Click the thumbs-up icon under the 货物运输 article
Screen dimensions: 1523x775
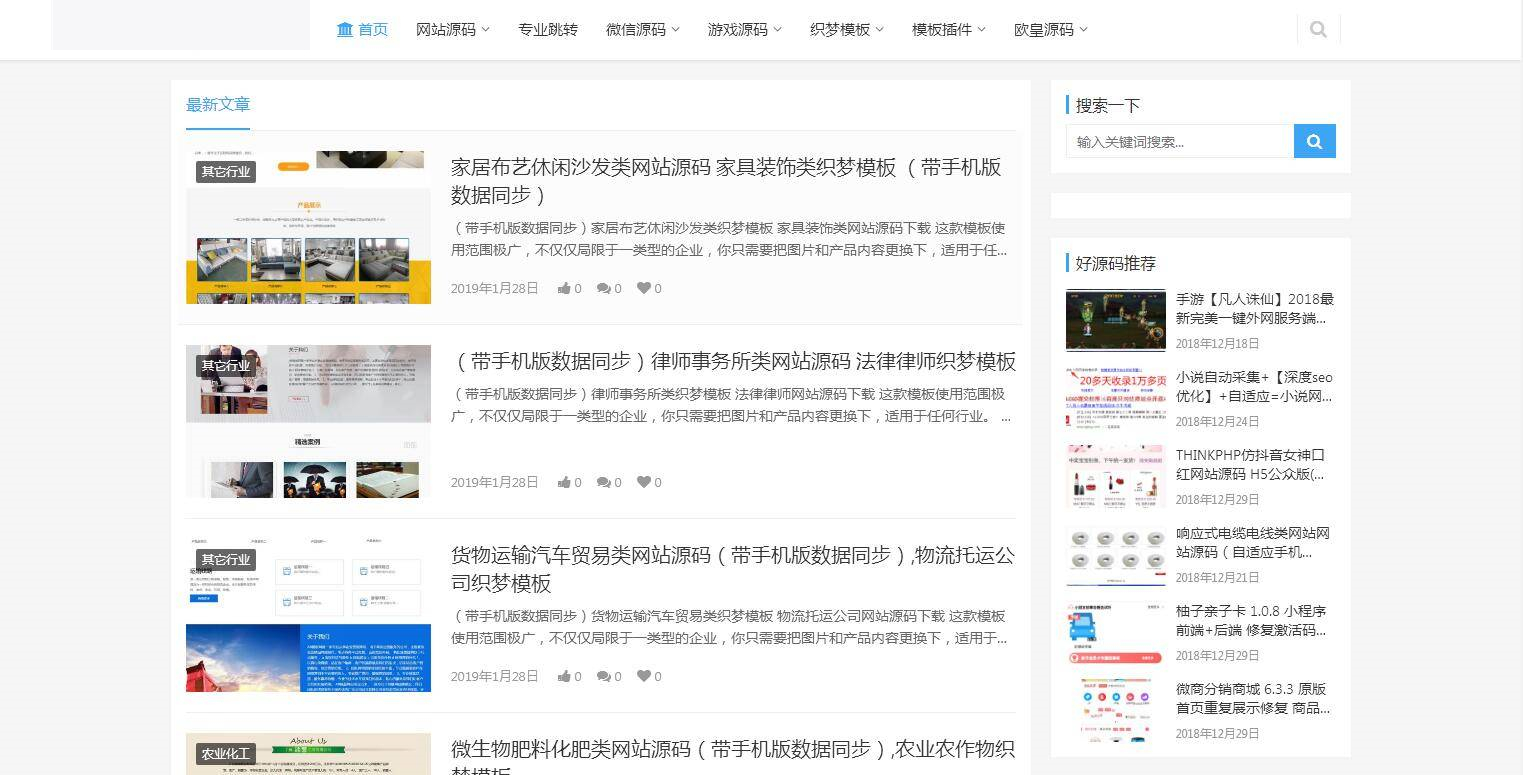pos(564,676)
